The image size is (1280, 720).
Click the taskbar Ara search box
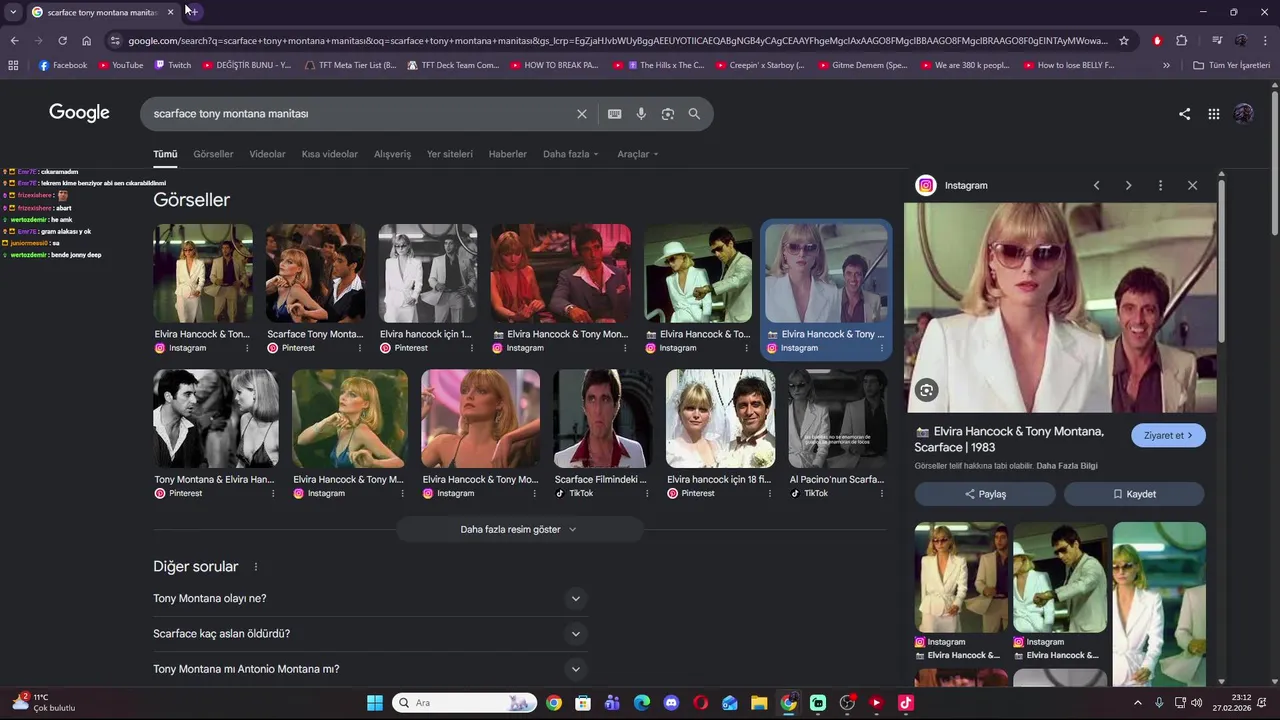(x=465, y=703)
